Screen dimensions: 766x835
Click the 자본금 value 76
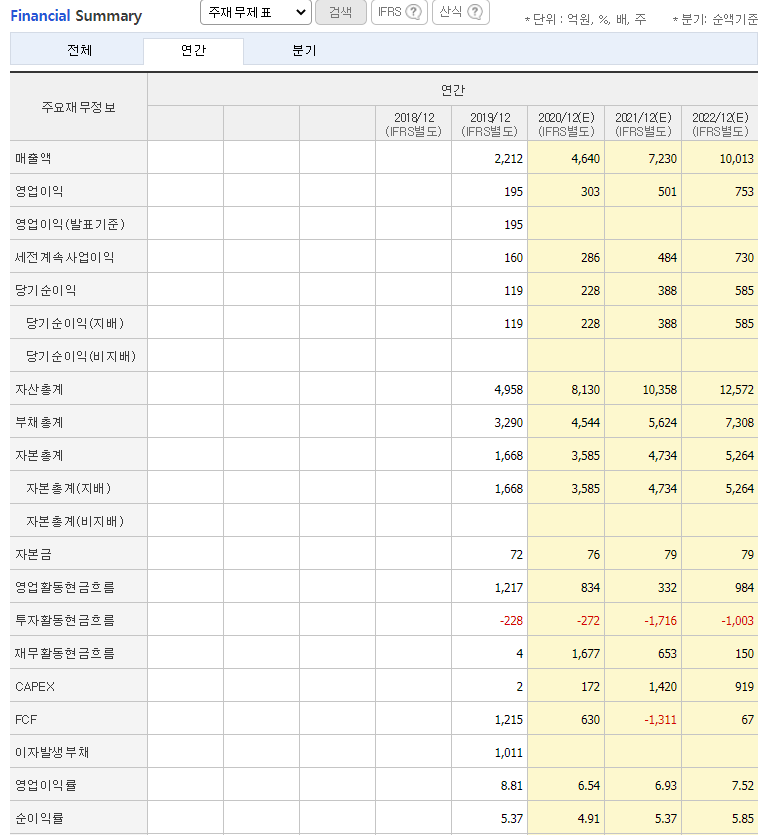(x=593, y=555)
